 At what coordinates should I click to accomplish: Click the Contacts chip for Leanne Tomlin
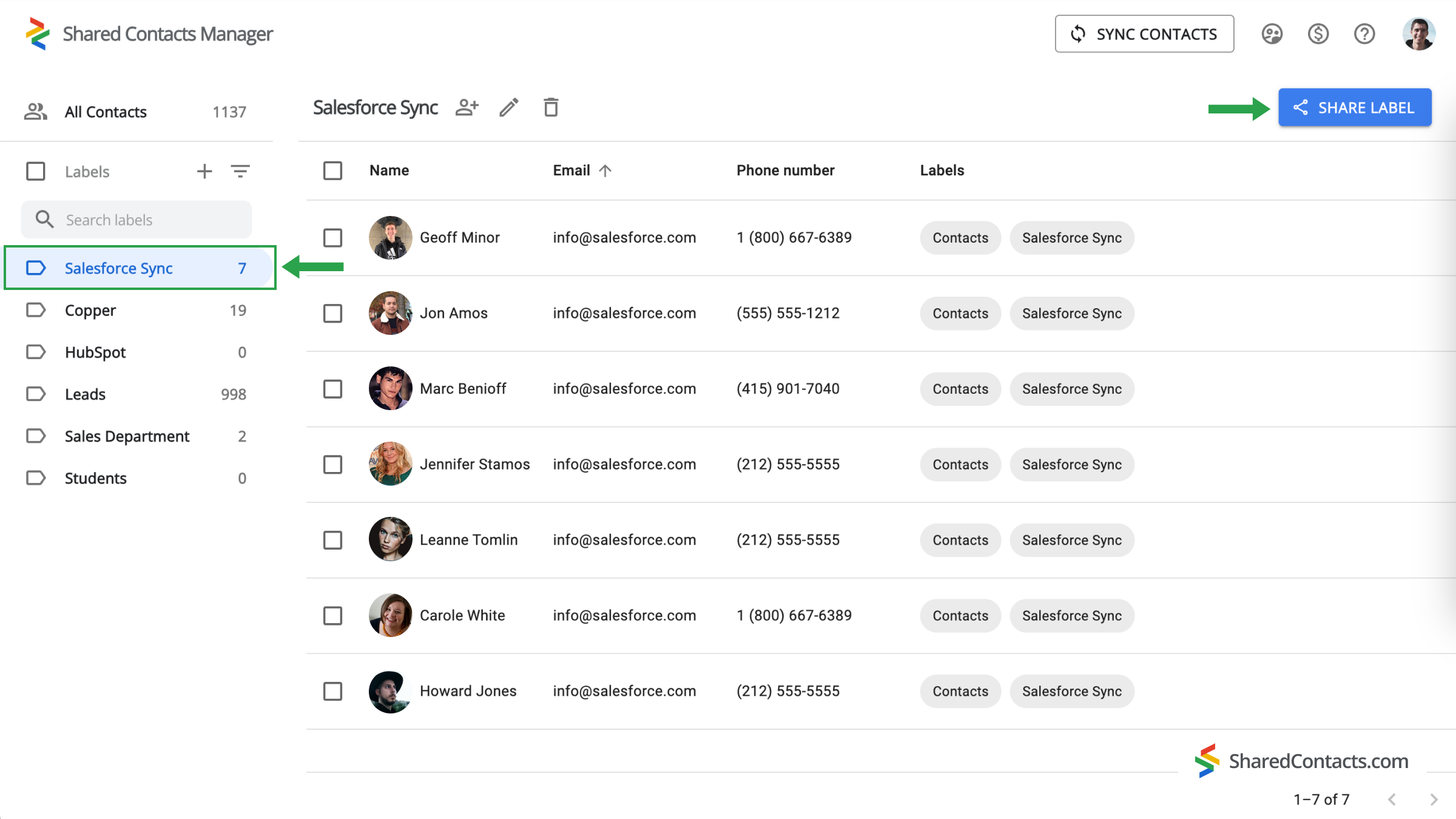tap(960, 540)
